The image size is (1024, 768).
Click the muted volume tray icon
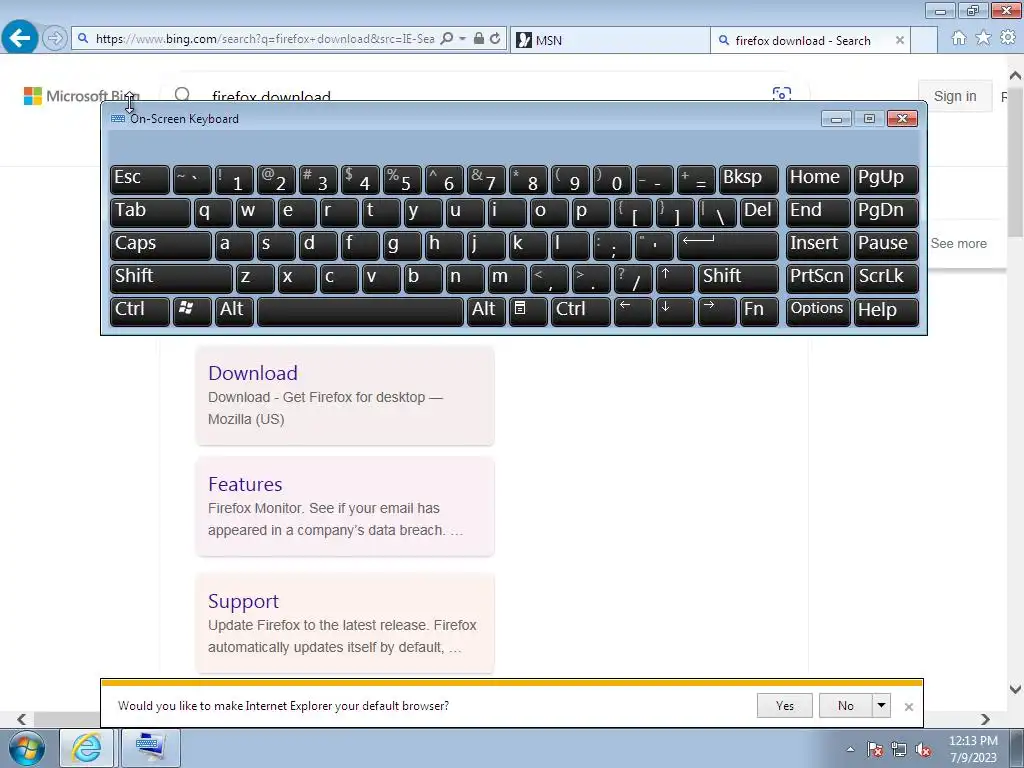(x=923, y=749)
